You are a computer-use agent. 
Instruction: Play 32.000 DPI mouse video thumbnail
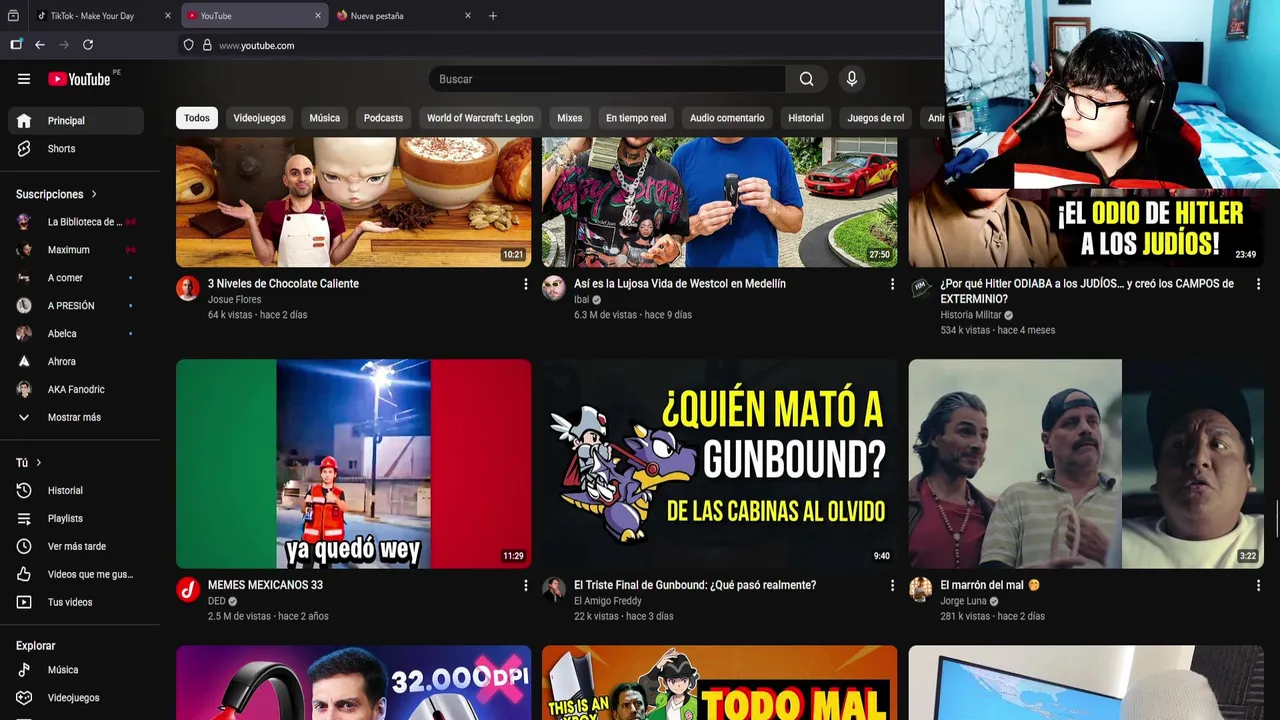pyautogui.click(x=354, y=683)
